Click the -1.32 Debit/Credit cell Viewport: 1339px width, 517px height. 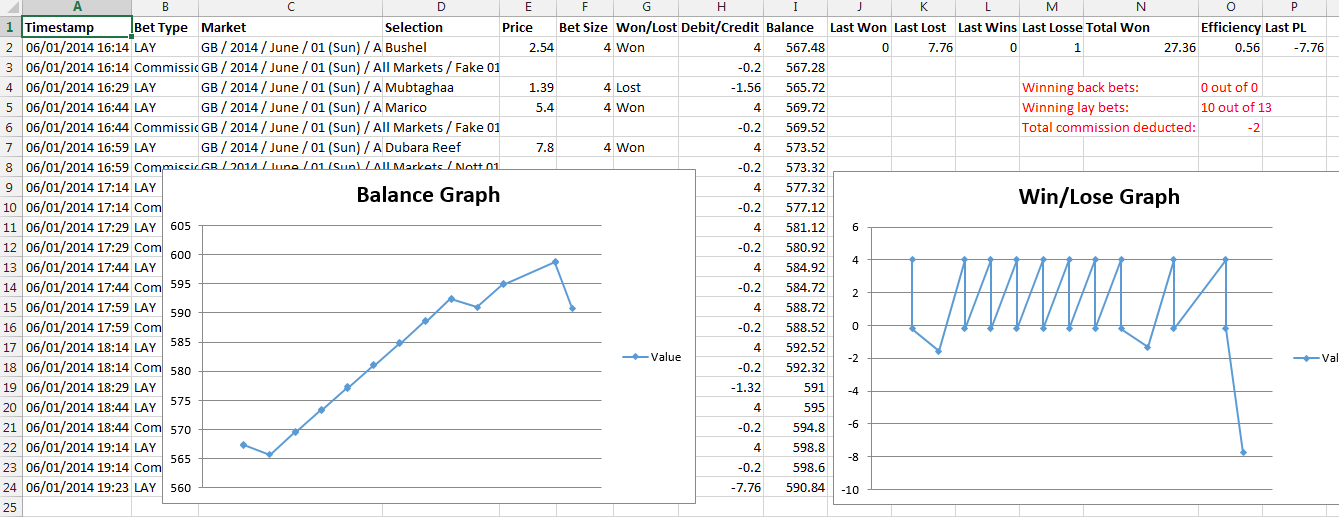721,387
